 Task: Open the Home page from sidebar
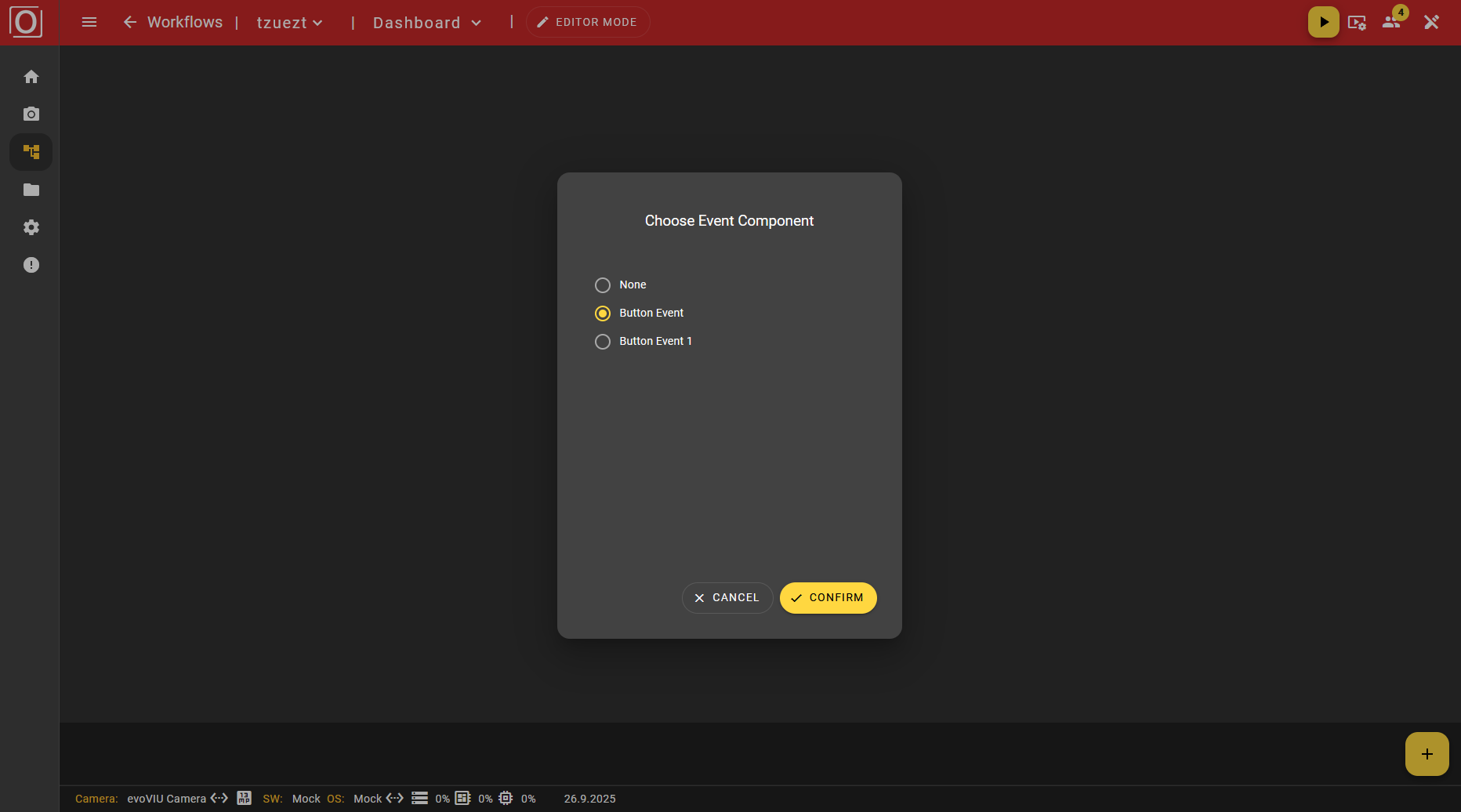pos(31,77)
